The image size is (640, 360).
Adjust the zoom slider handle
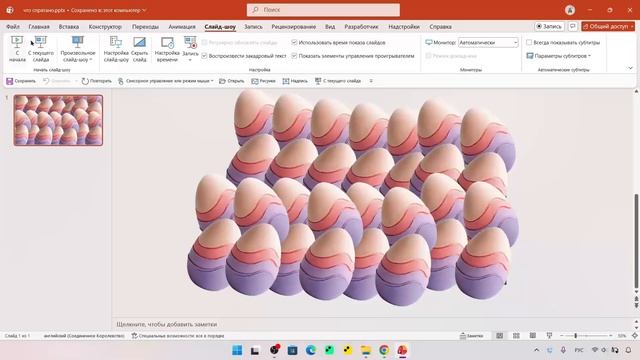576,336
